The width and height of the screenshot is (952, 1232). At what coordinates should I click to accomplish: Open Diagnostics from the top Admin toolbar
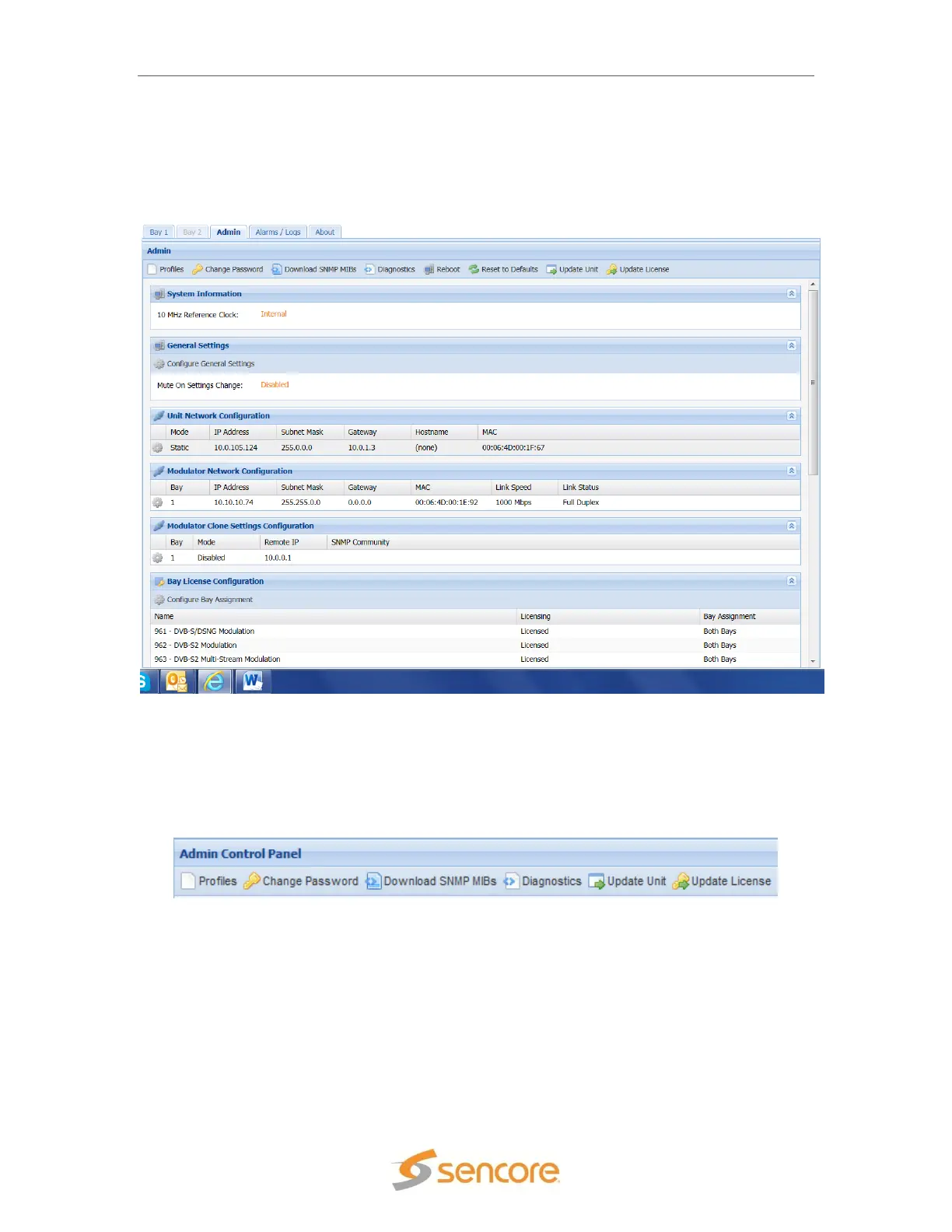tap(390, 269)
